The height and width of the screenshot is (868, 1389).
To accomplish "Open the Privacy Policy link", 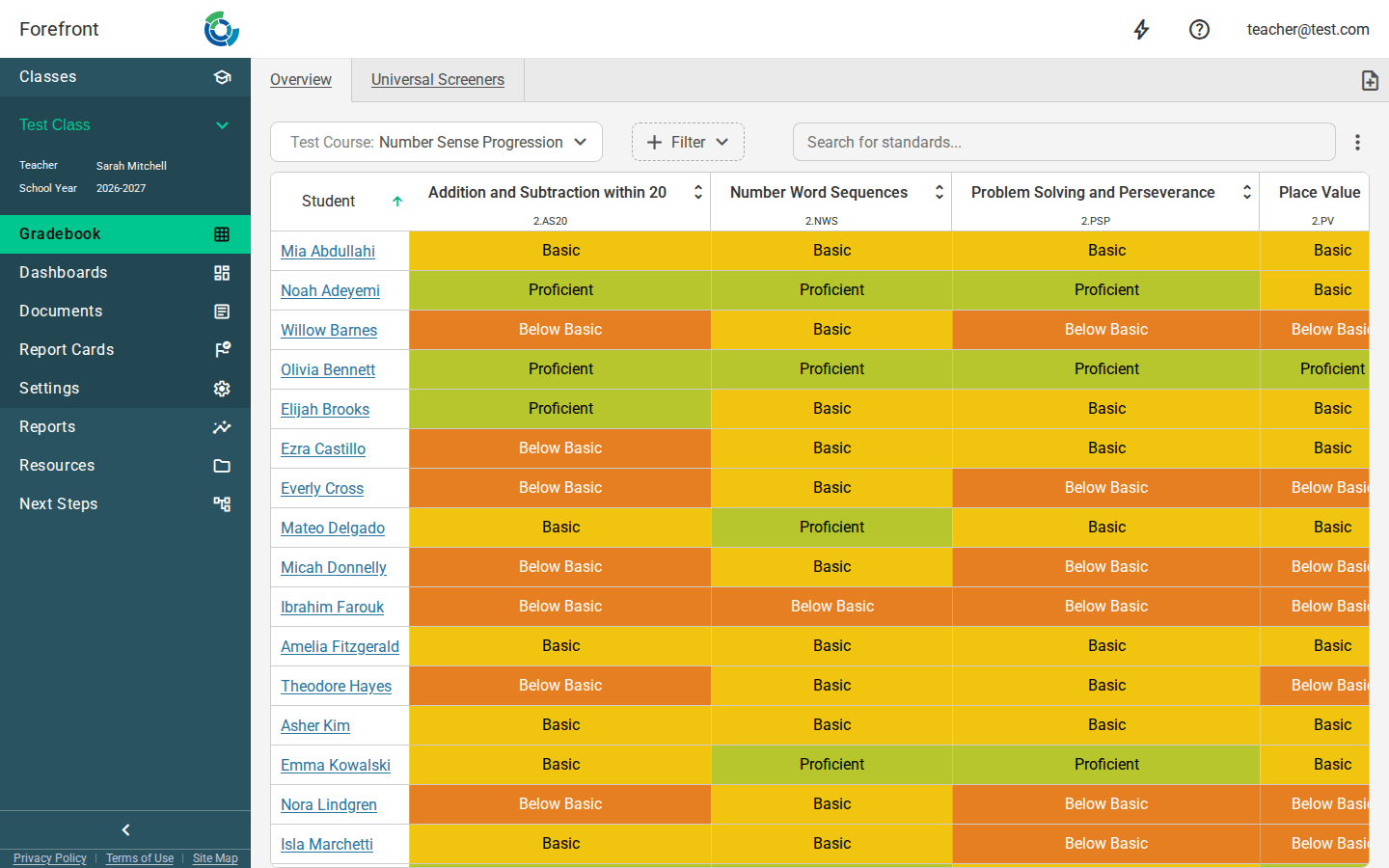I will point(50,858).
